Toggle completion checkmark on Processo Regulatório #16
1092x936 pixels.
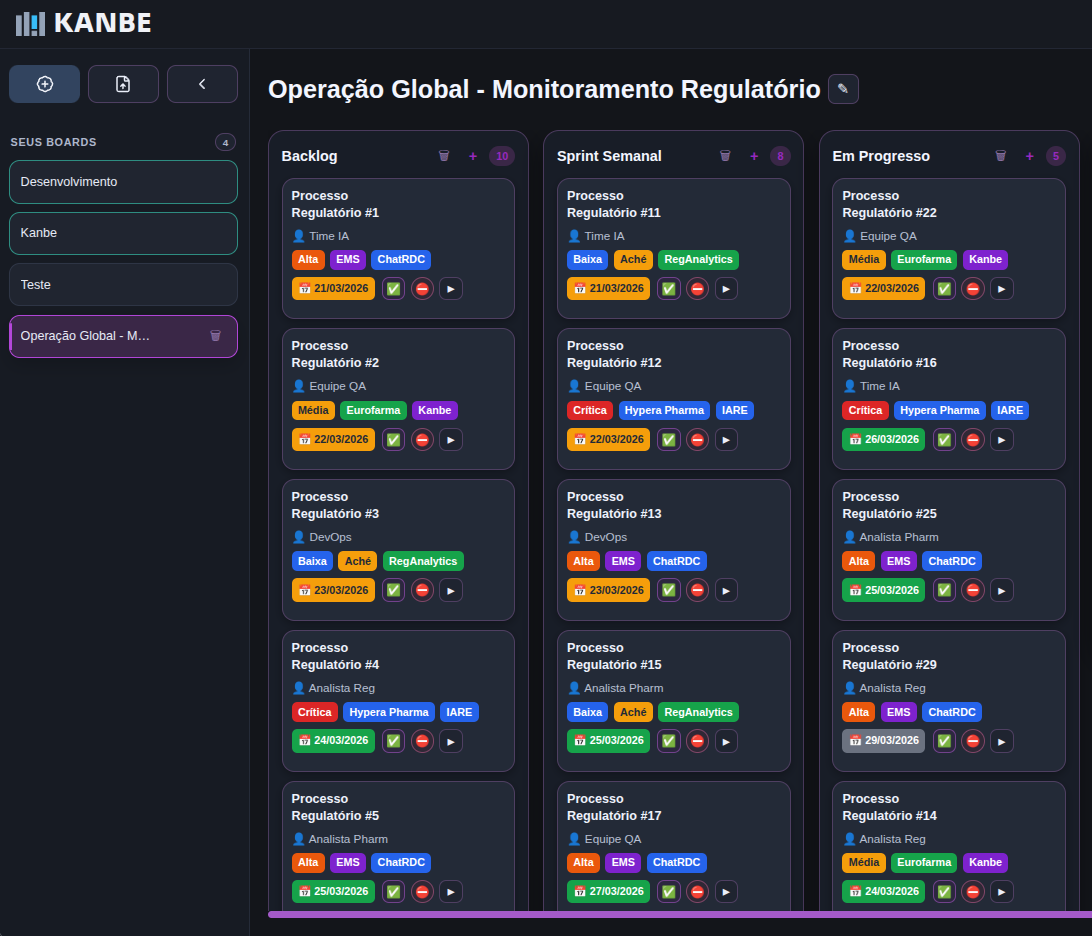click(943, 439)
